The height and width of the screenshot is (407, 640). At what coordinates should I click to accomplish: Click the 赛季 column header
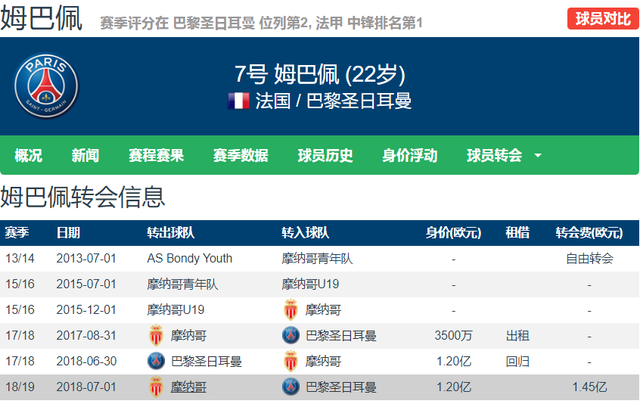pyautogui.click(x=17, y=233)
